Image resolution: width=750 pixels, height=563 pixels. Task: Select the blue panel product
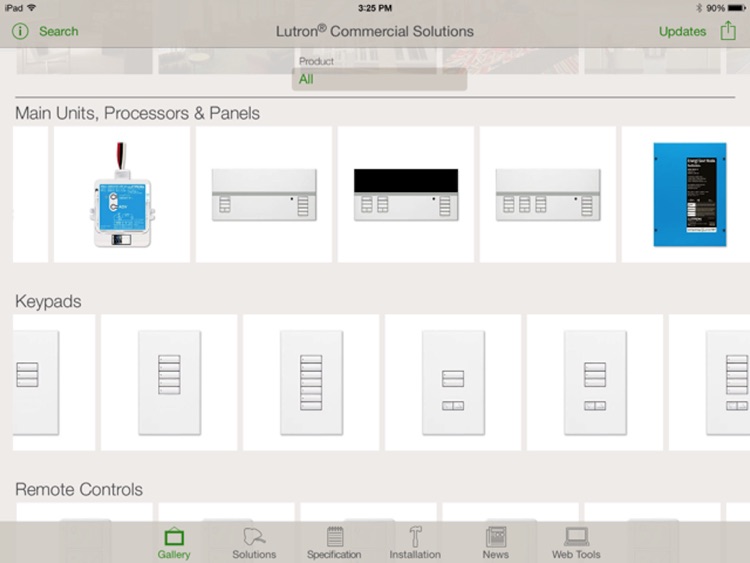686,194
